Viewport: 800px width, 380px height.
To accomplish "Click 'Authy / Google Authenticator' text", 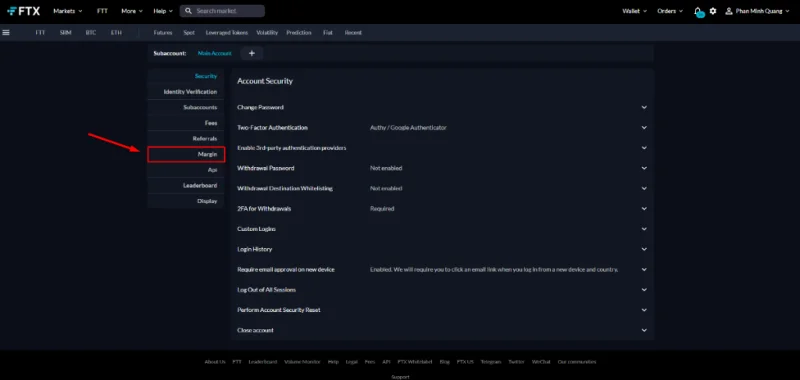I will pyautogui.click(x=408, y=128).
